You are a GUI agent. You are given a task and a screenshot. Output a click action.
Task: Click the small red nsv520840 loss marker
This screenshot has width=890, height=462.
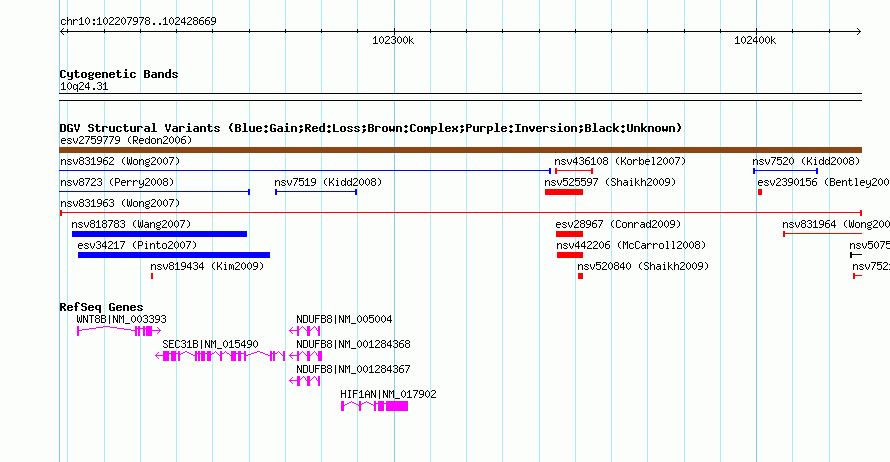point(581,276)
